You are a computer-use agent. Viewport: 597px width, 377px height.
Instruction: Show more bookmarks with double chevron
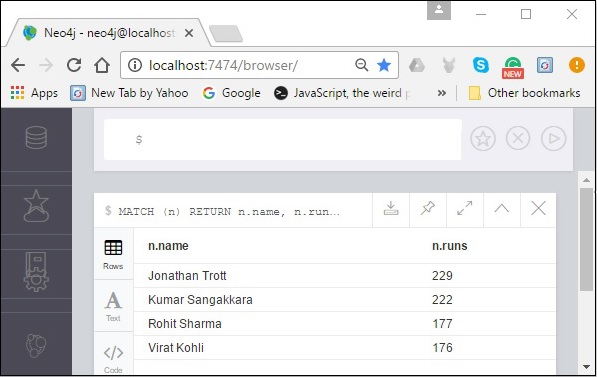click(x=442, y=93)
